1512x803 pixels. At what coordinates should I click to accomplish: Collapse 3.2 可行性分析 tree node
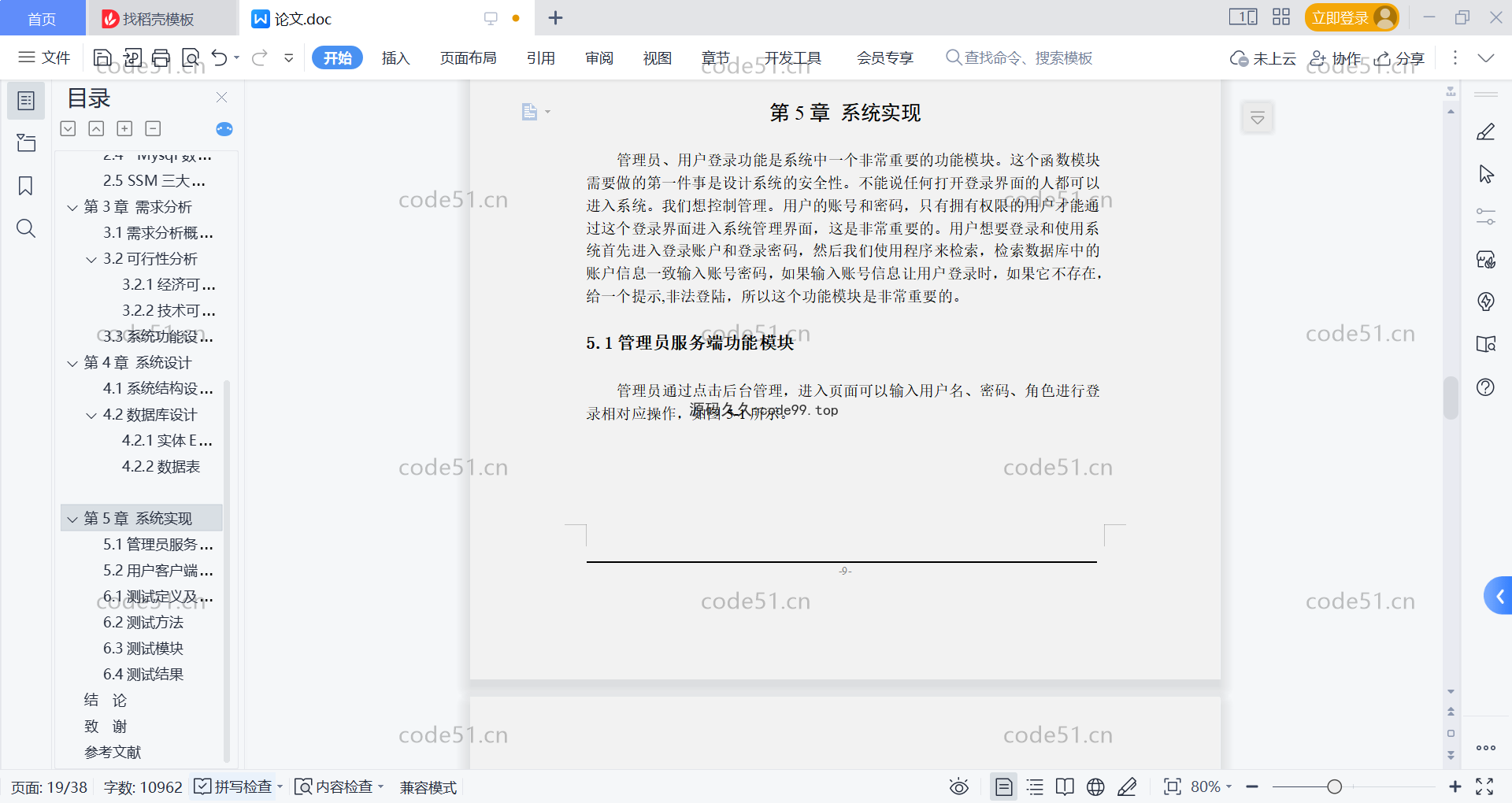point(91,260)
